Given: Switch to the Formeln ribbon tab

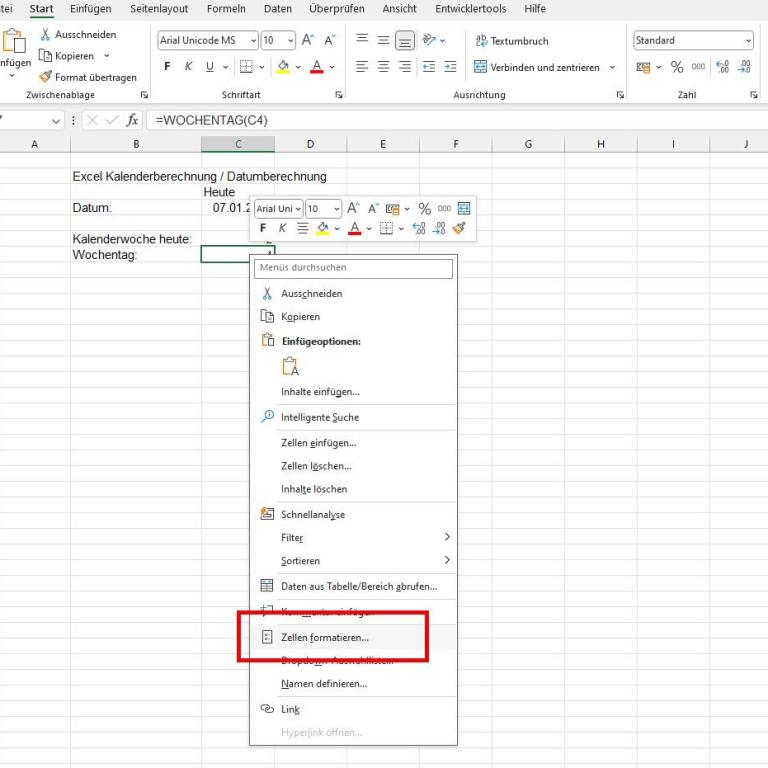Looking at the screenshot, I should [x=225, y=9].
